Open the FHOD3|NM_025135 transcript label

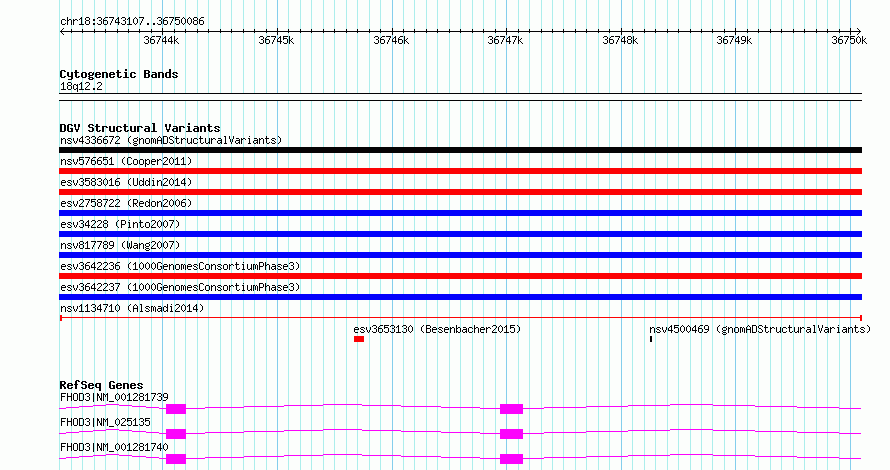105,422
